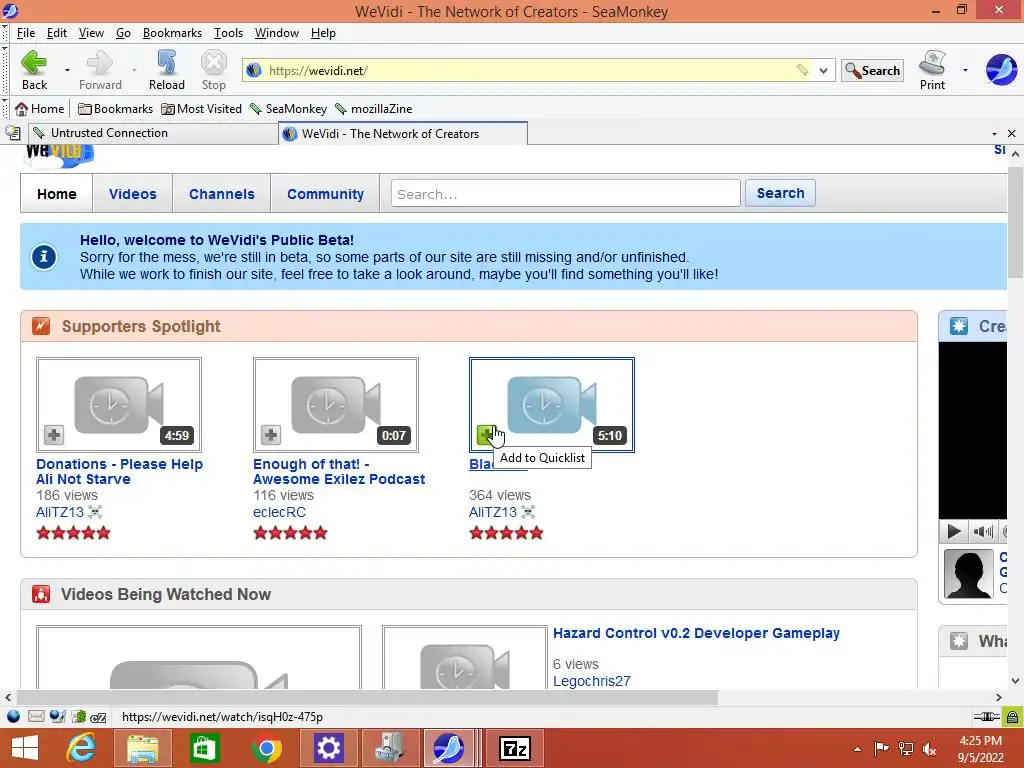The width and height of the screenshot is (1024, 768).
Task: Open the Print options dropdown arrow
Action: (965, 70)
